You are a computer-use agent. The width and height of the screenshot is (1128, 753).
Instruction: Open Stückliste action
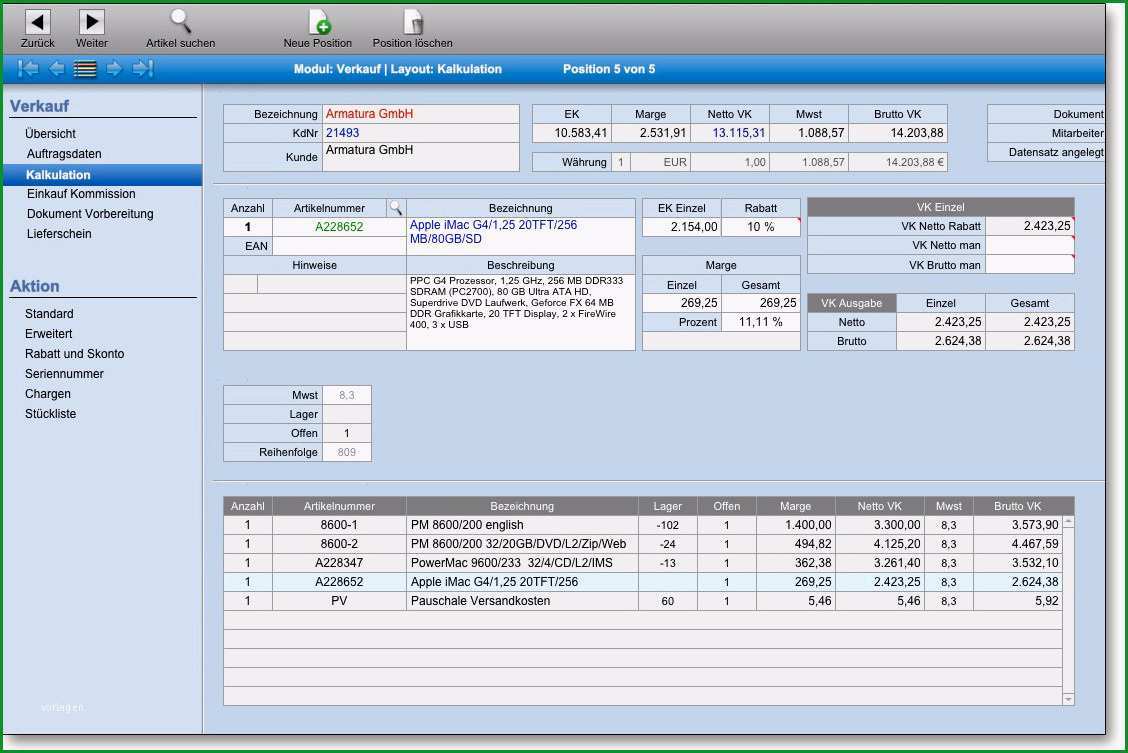point(50,414)
